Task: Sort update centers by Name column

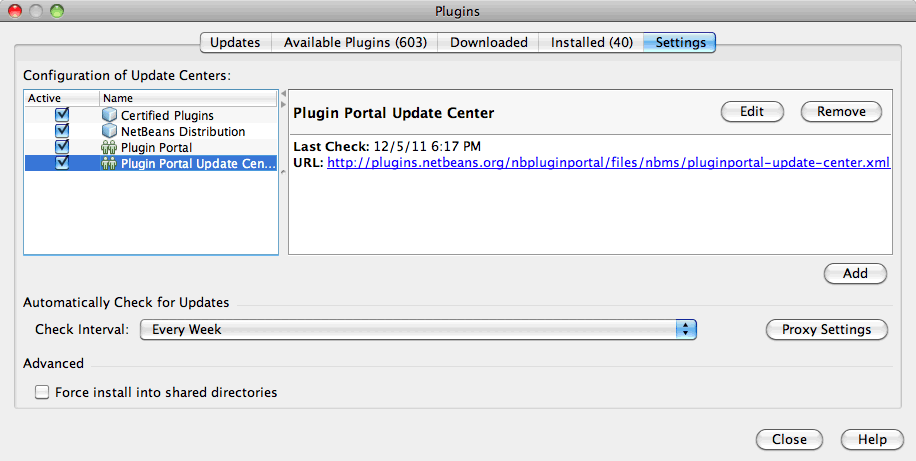Action: 187,98
